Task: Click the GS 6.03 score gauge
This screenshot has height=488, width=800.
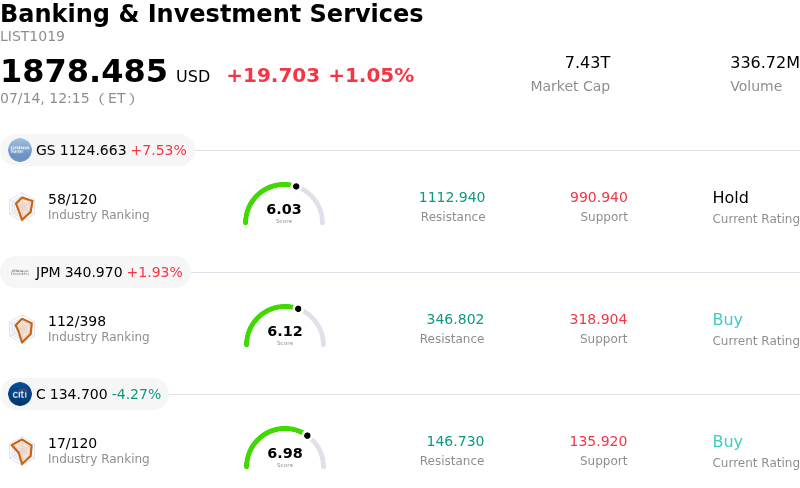Action: pyautogui.click(x=284, y=204)
